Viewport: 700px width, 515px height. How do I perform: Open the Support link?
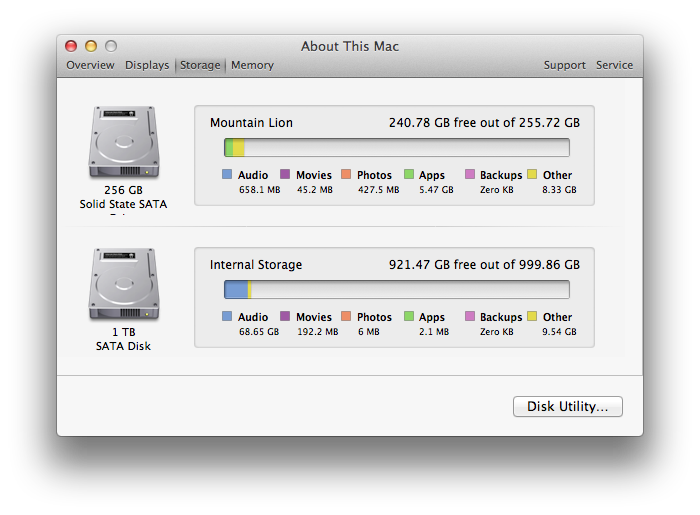click(x=564, y=65)
